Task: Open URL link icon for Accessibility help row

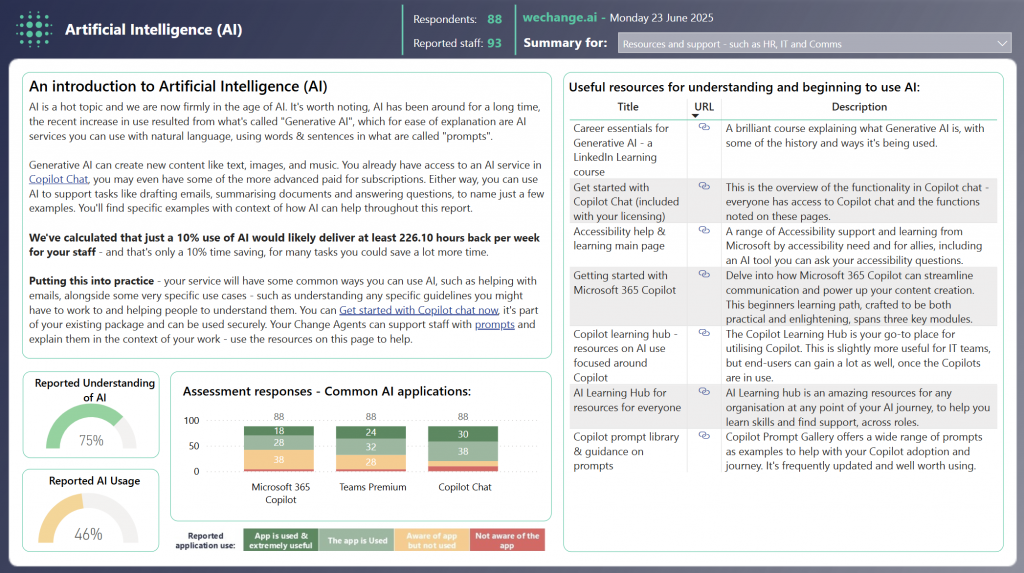Action: (x=703, y=231)
